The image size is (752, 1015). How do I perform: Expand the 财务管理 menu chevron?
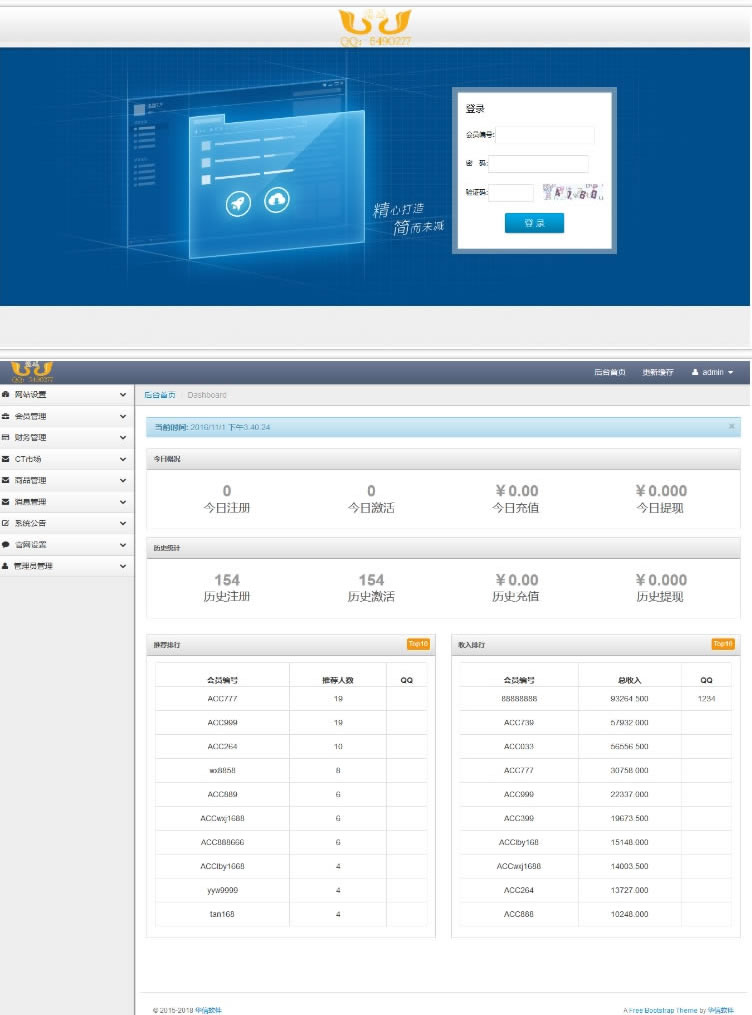point(123,438)
